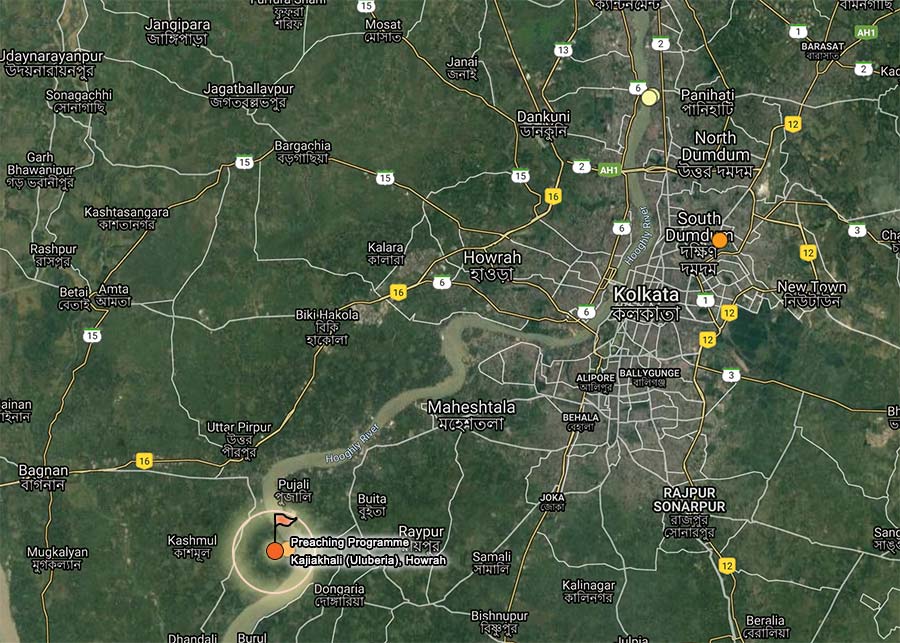This screenshot has width=900, height=643.
Task: Click the "Preaching Programme" marker caption
Action: 350,543
